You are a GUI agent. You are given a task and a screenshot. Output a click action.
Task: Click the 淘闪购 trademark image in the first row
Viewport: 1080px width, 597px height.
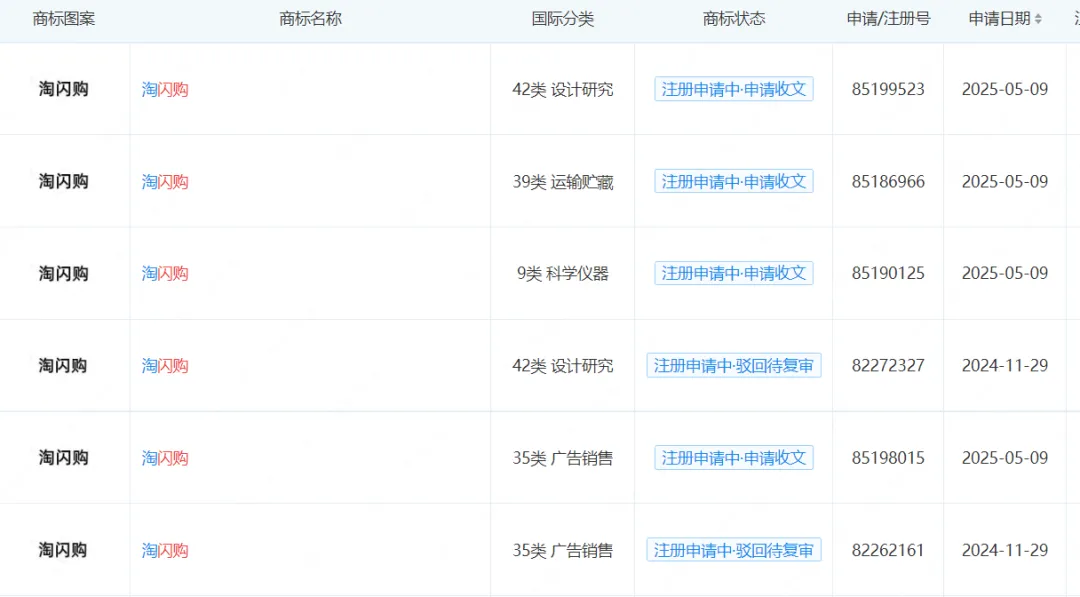pos(64,89)
